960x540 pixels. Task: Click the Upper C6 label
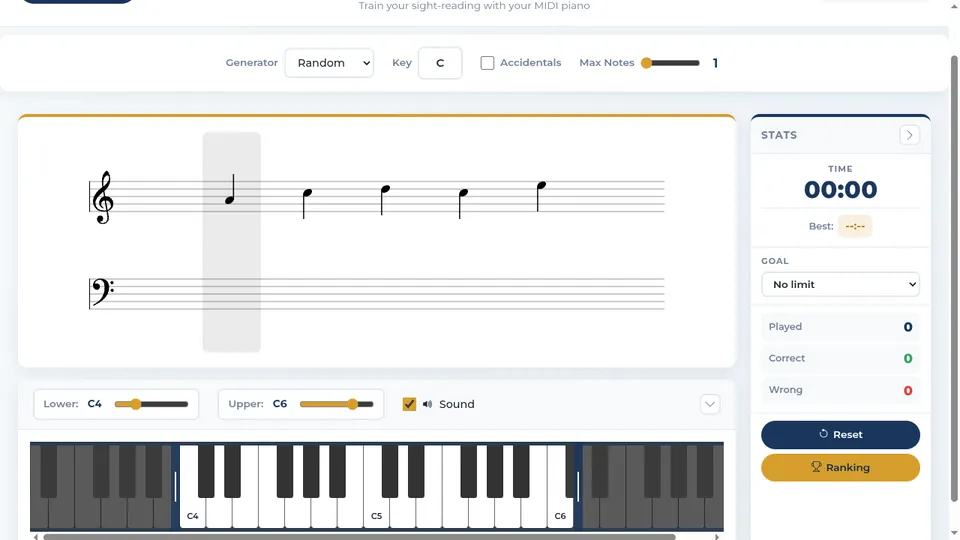[280, 404]
